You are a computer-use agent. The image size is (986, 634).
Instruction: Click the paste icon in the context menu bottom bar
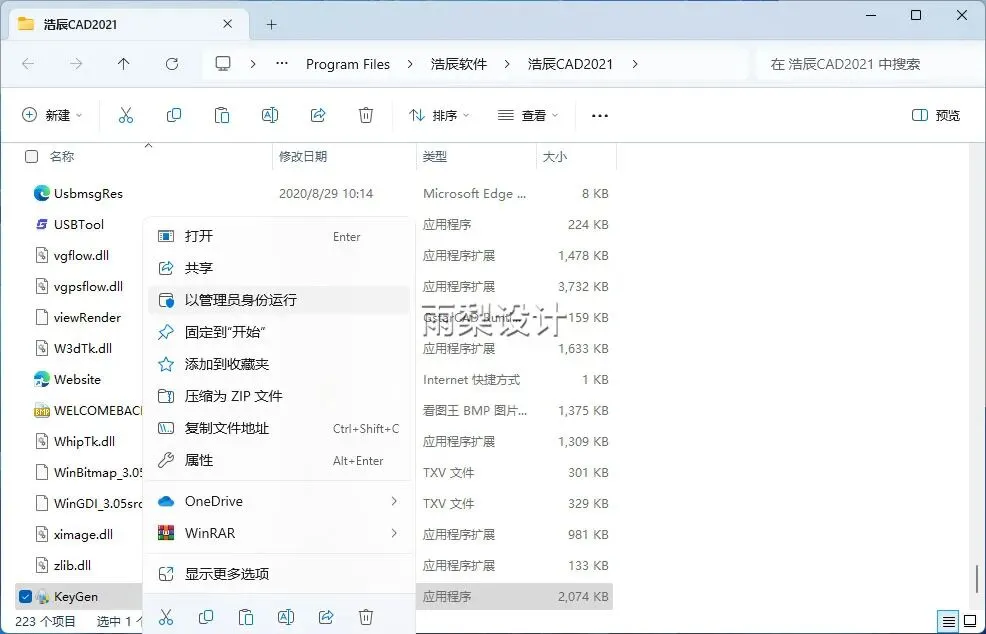(246, 617)
